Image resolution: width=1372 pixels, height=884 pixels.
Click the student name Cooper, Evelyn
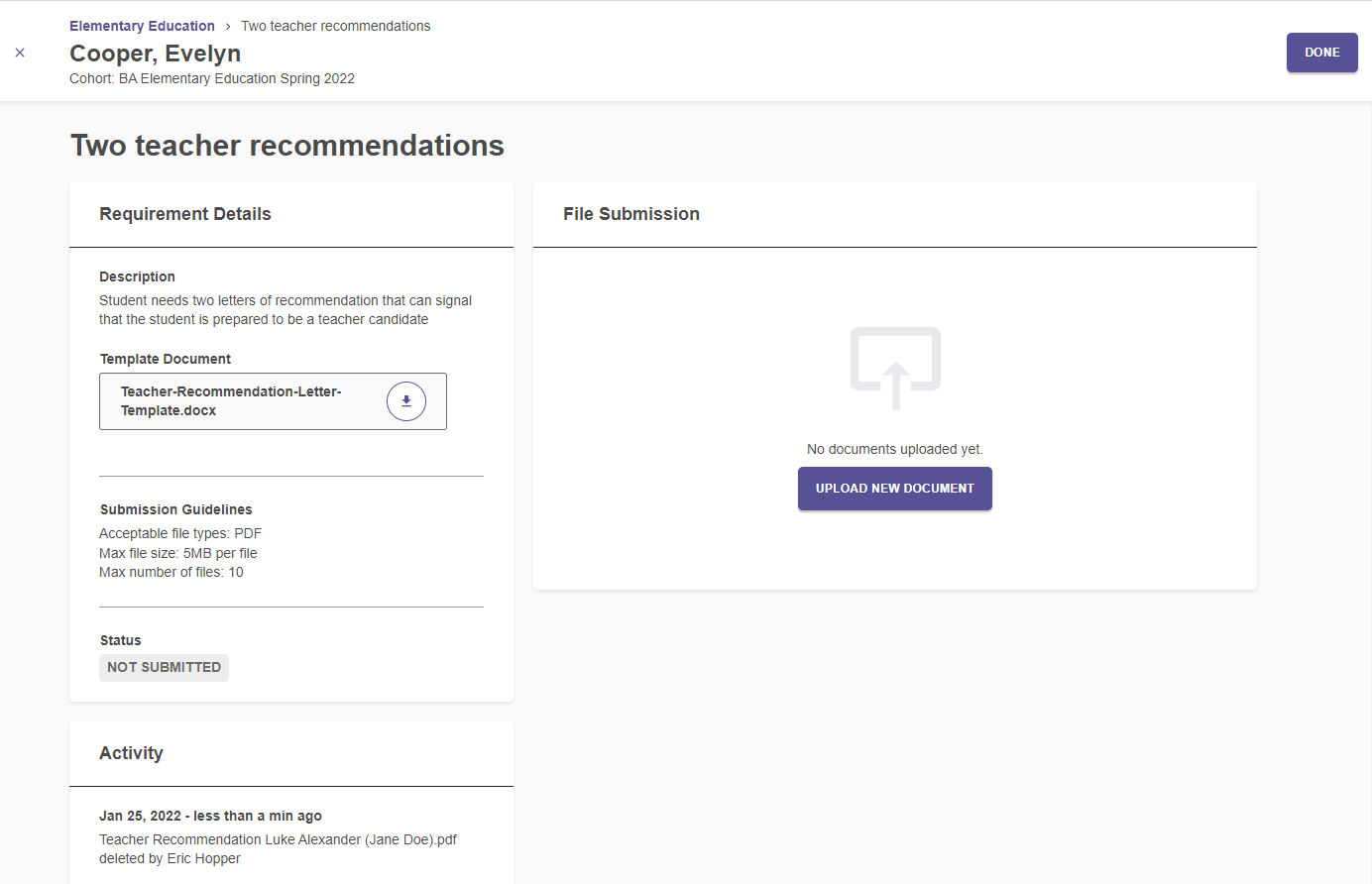point(155,54)
